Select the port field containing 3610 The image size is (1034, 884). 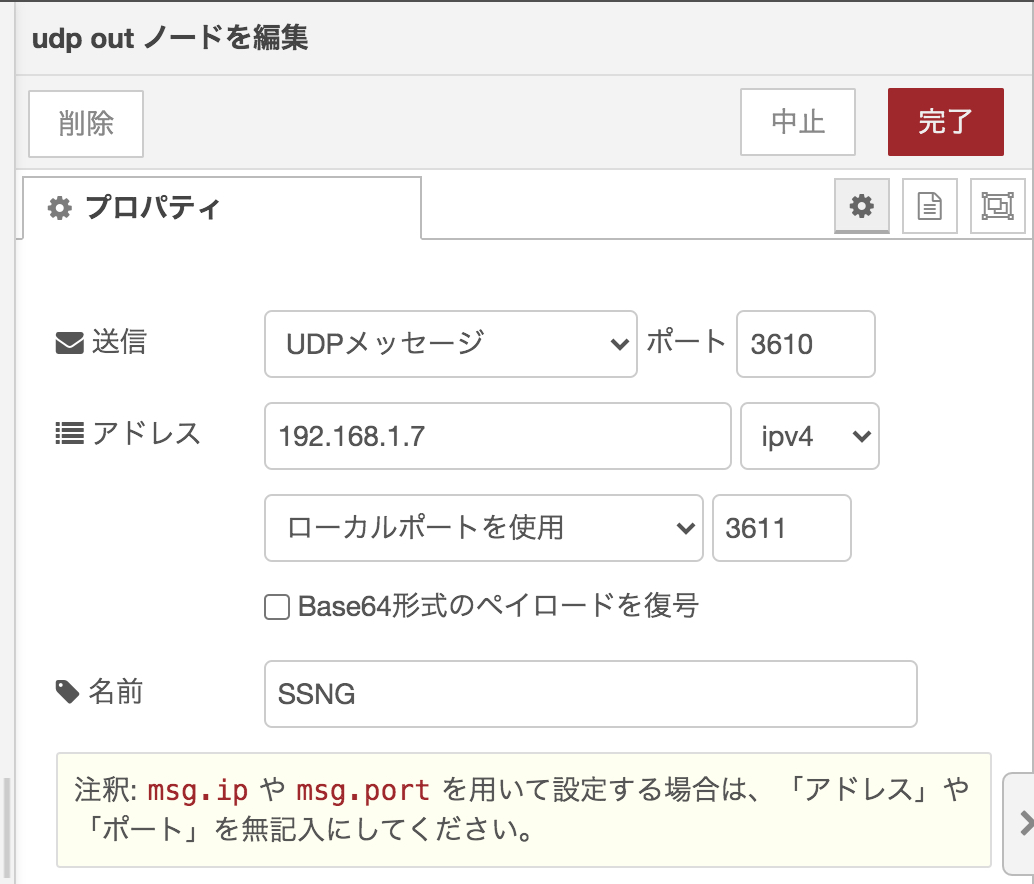pos(805,344)
